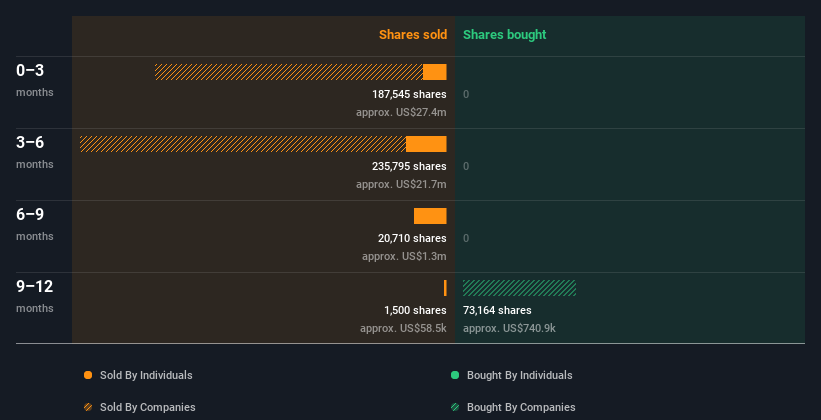The height and width of the screenshot is (420, 821).
Task: Toggle the Bought By Companies legend label
Action: [x=521, y=407]
